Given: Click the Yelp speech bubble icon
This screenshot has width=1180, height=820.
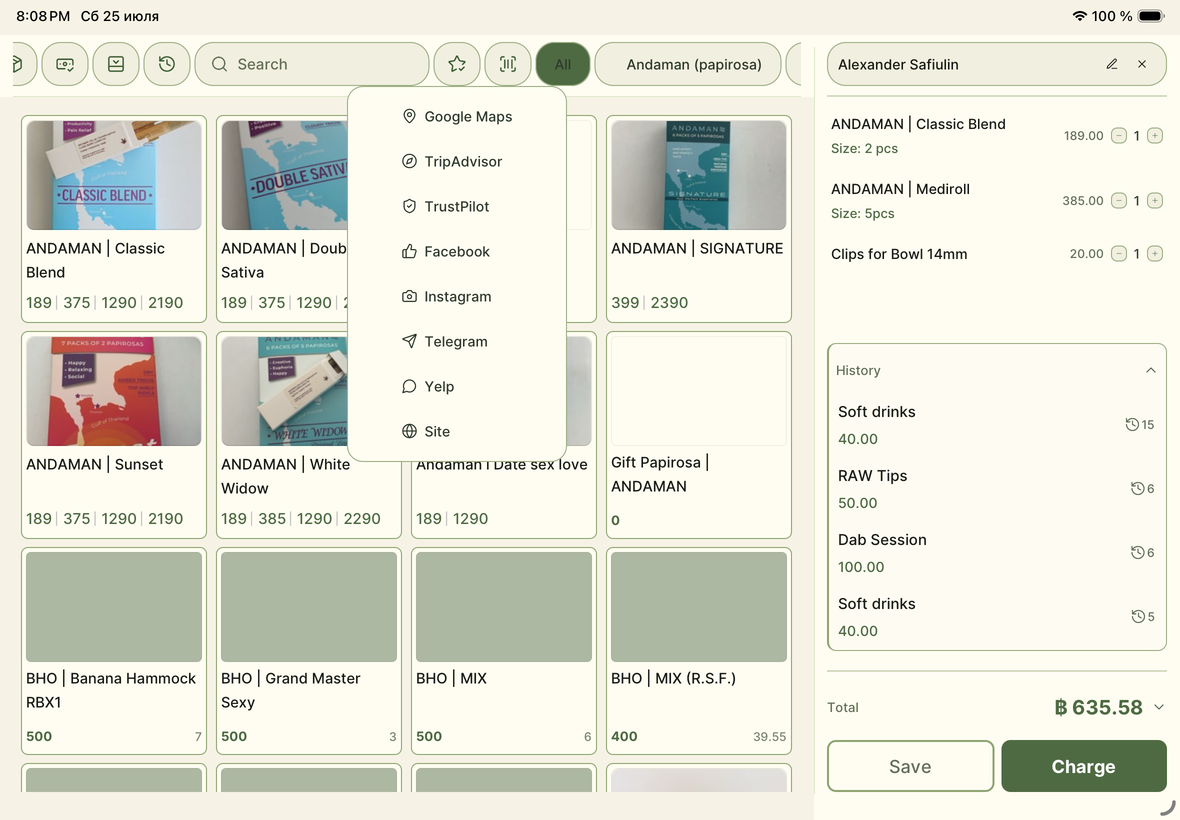Looking at the screenshot, I should [x=409, y=387].
